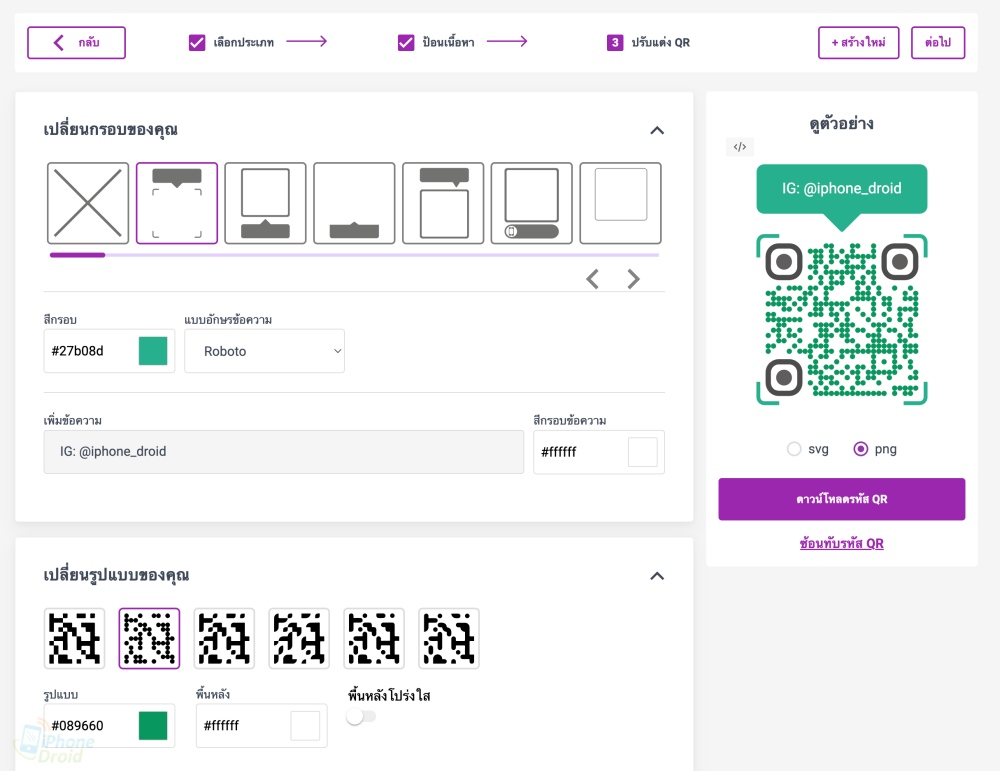Open the overlay QR code link

[x=842, y=543]
